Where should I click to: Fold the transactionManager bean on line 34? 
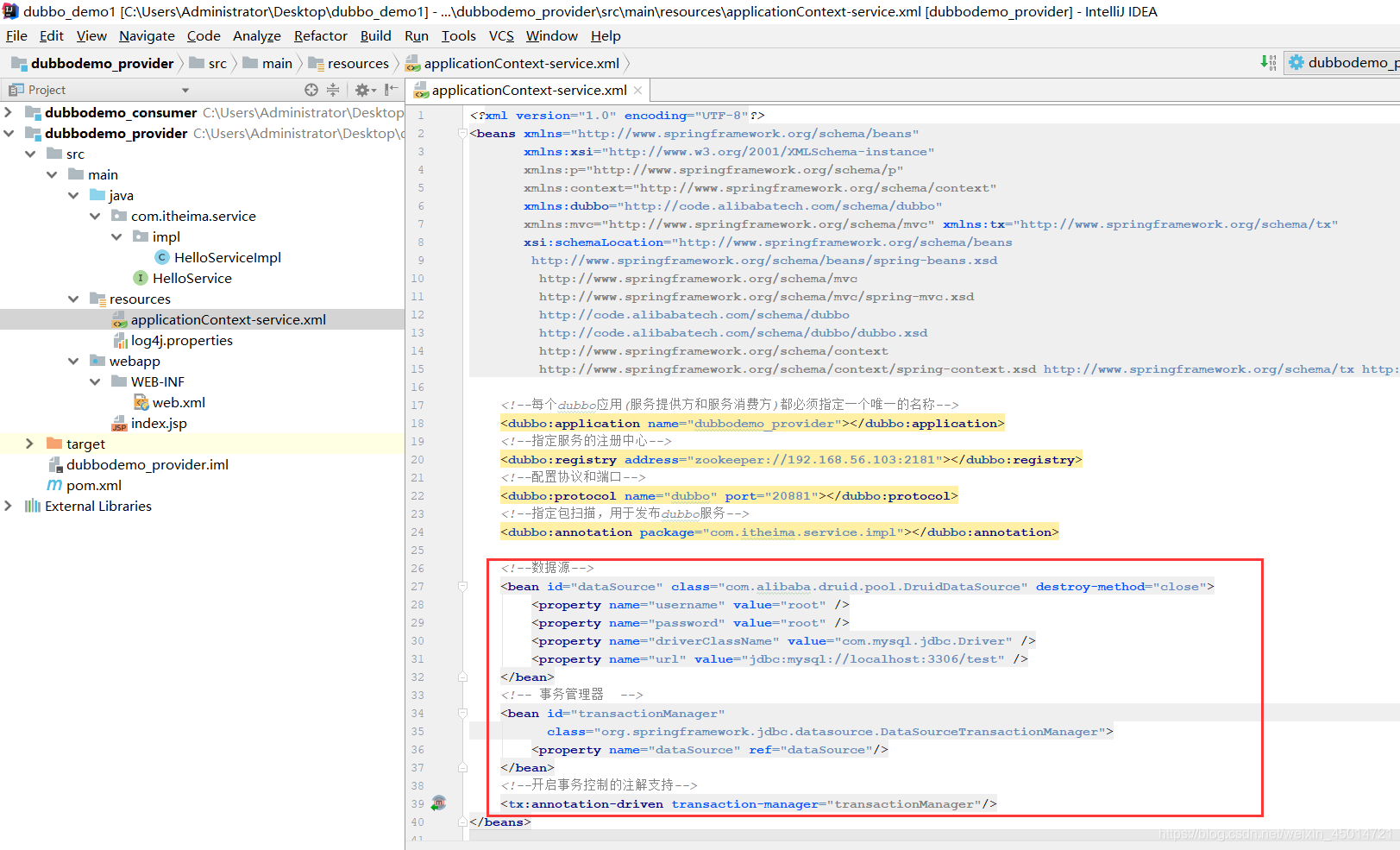(x=463, y=714)
